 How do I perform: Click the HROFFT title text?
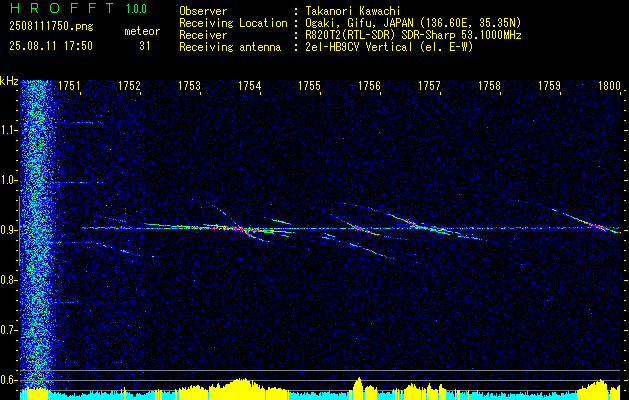click(x=62, y=8)
